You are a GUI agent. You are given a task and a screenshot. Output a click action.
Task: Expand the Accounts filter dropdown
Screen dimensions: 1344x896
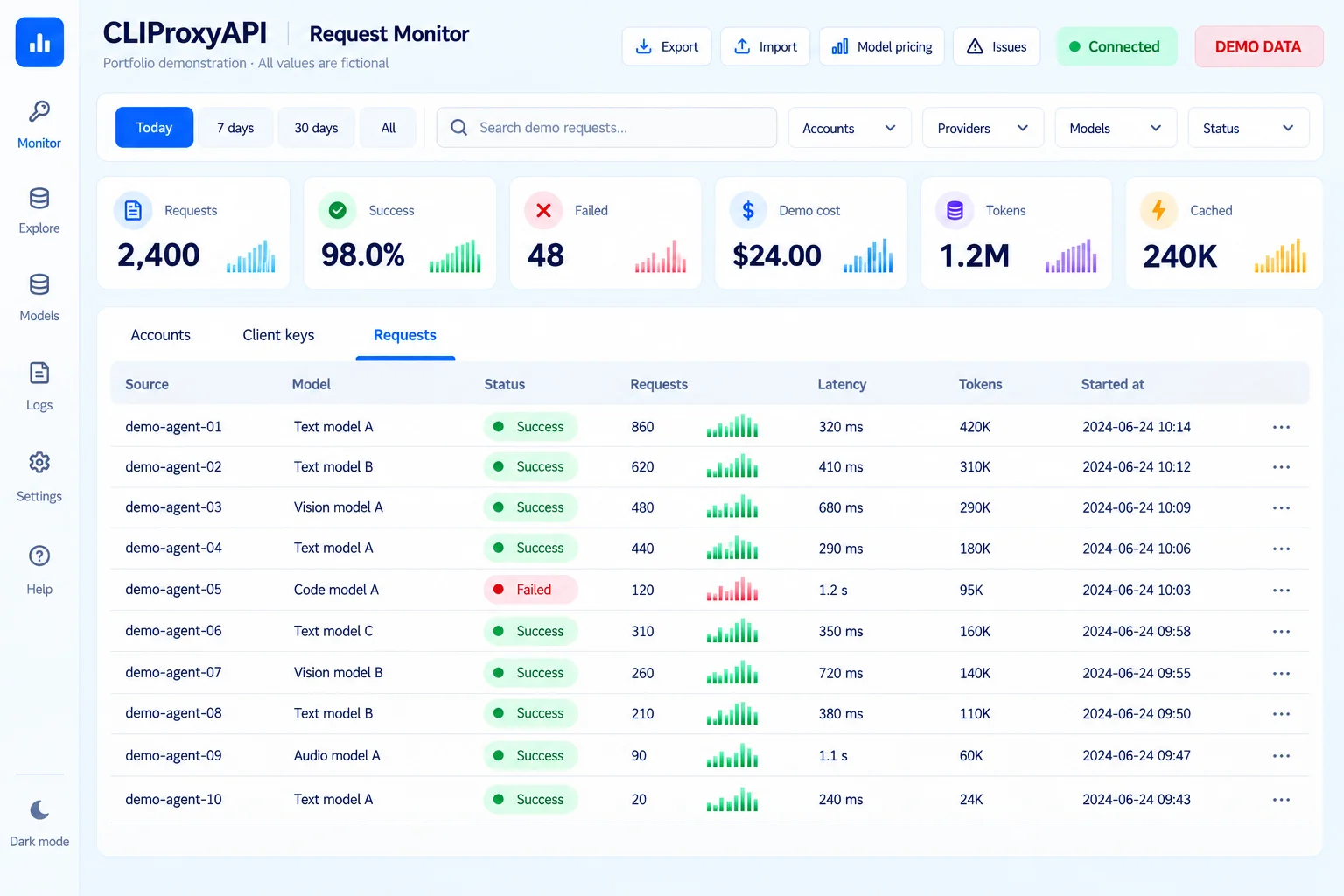[850, 128]
